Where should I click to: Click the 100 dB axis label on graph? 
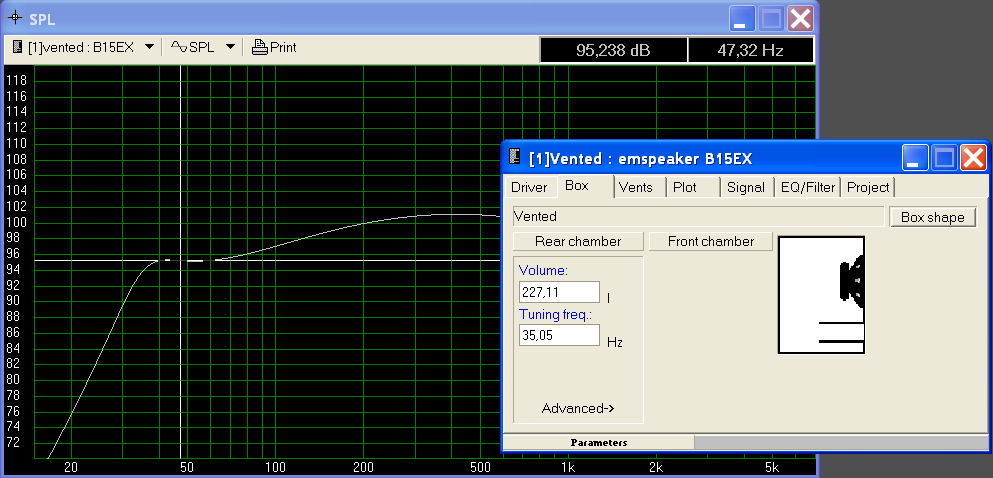tap(16, 222)
